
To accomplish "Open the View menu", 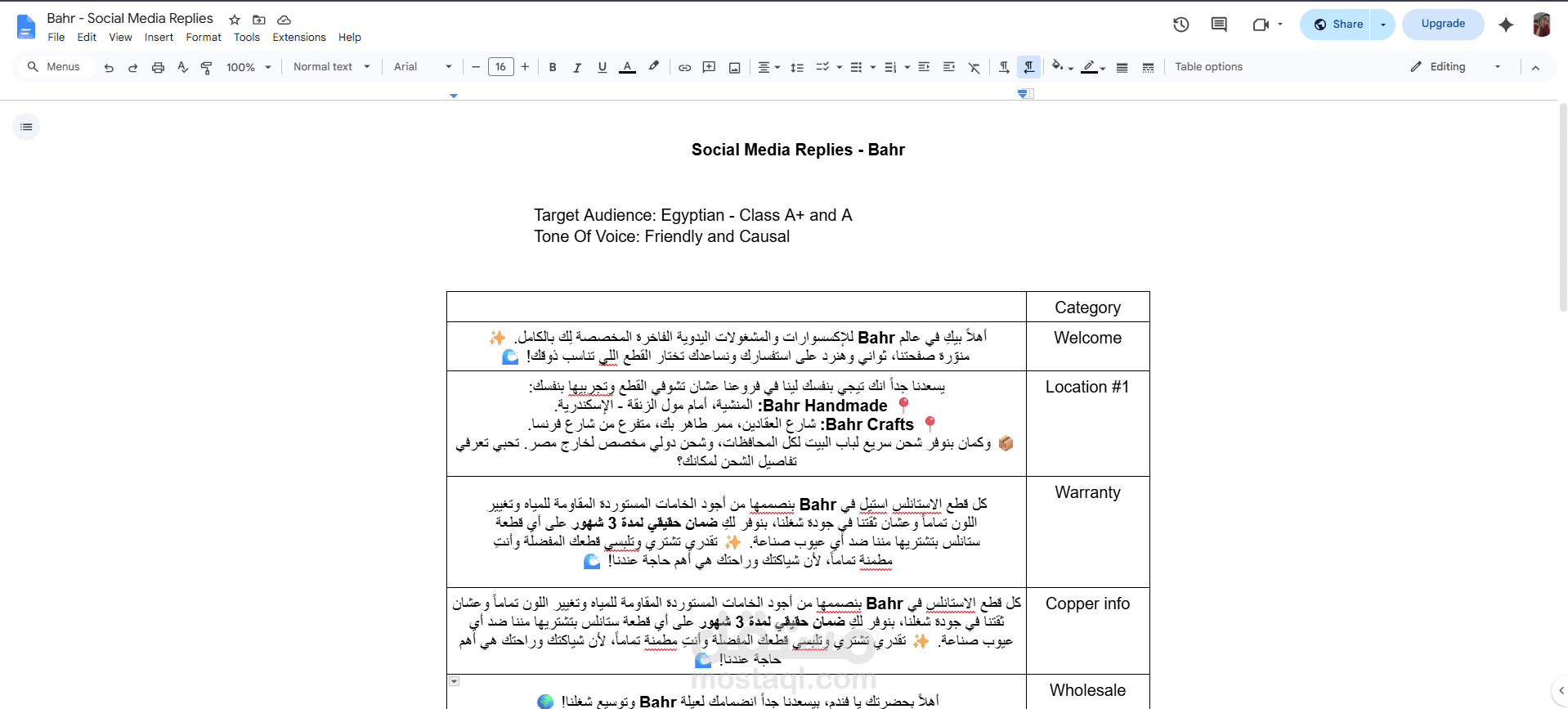I will coord(120,38).
